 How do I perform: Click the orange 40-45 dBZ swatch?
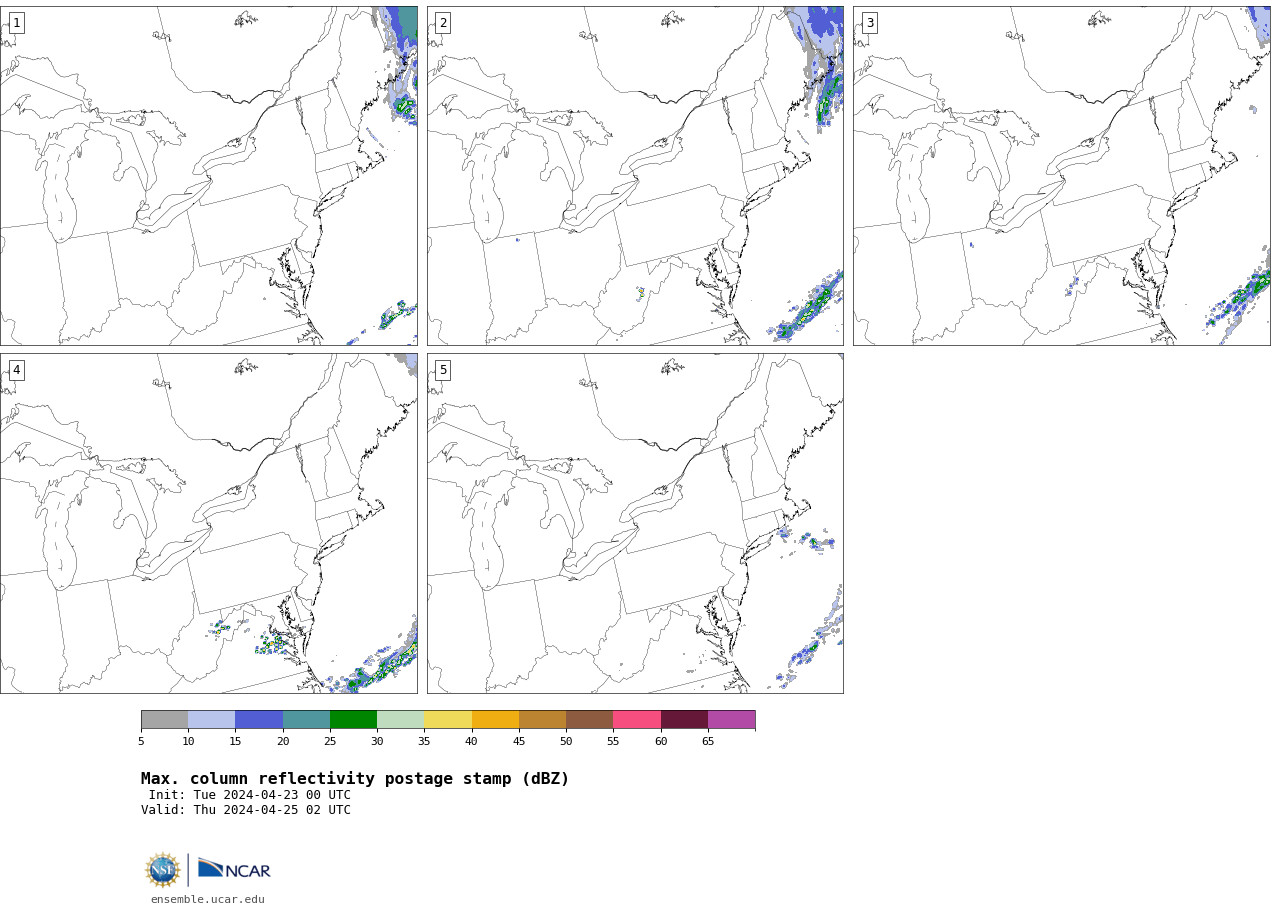(495, 720)
